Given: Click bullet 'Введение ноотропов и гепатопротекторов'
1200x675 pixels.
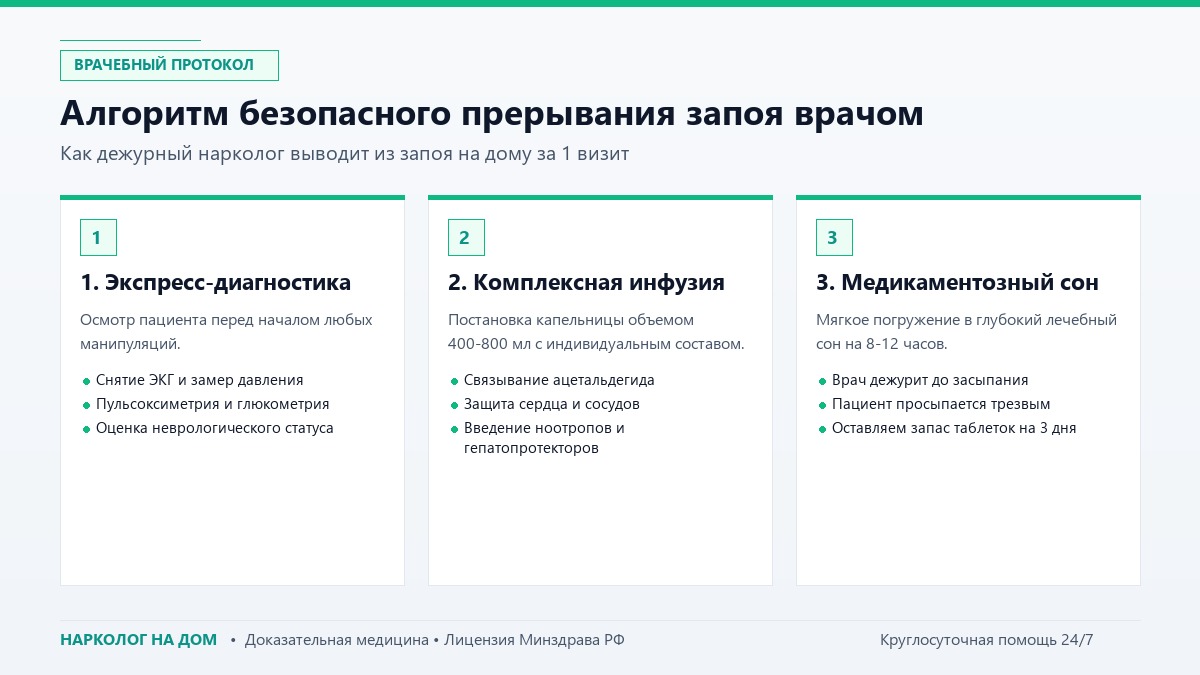Looking at the screenshot, I should click(x=544, y=438).
